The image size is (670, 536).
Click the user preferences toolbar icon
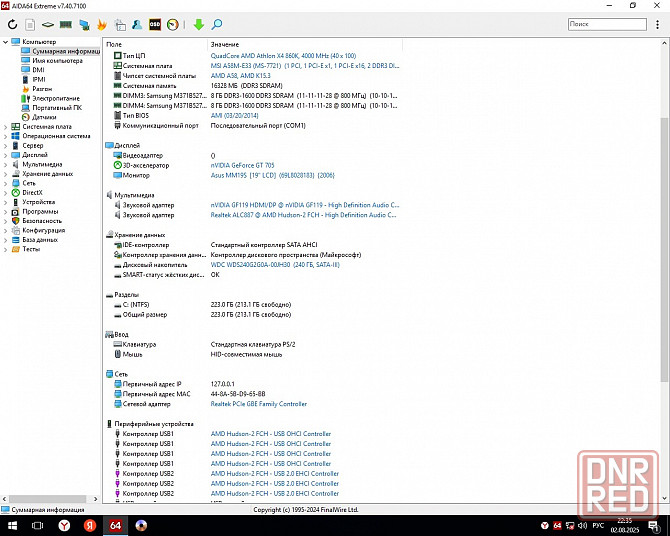[137, 24]
